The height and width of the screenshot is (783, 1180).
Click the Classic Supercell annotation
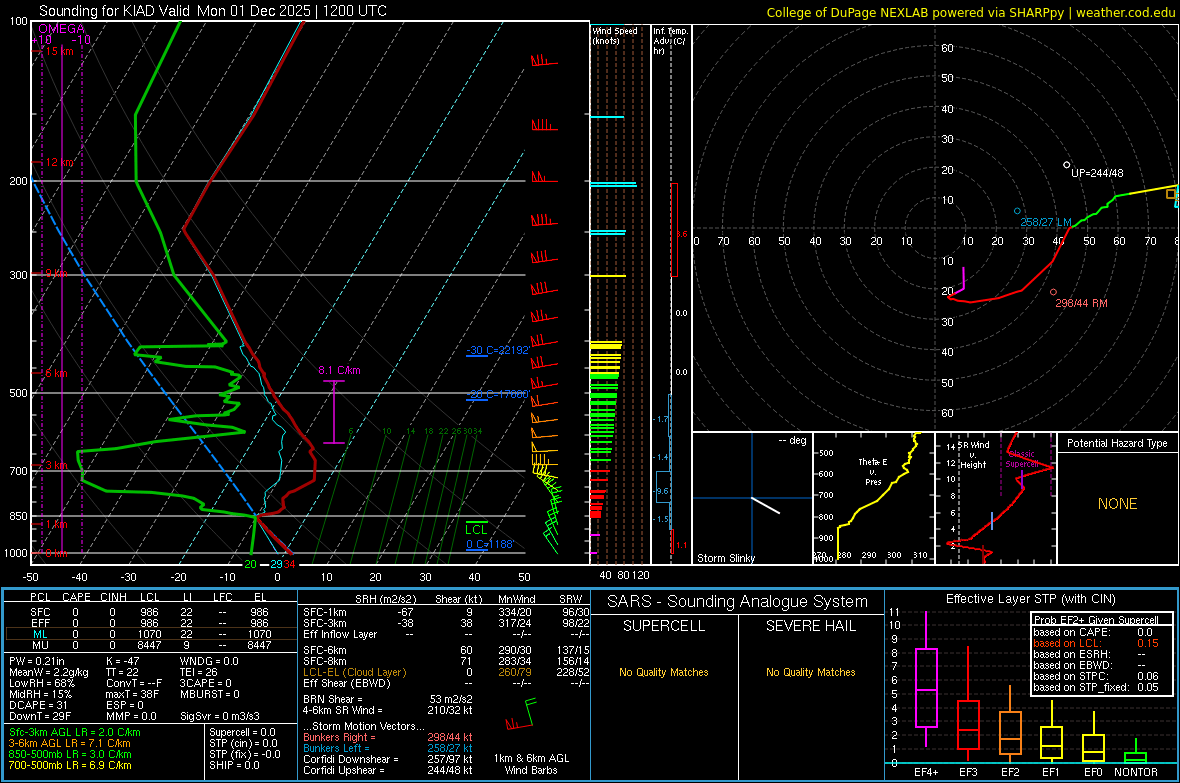[1021, 459]
